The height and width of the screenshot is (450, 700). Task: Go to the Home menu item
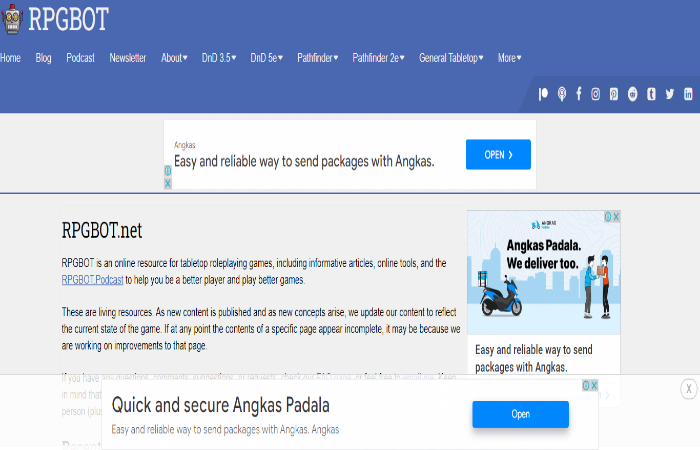[x=10, y=58]
